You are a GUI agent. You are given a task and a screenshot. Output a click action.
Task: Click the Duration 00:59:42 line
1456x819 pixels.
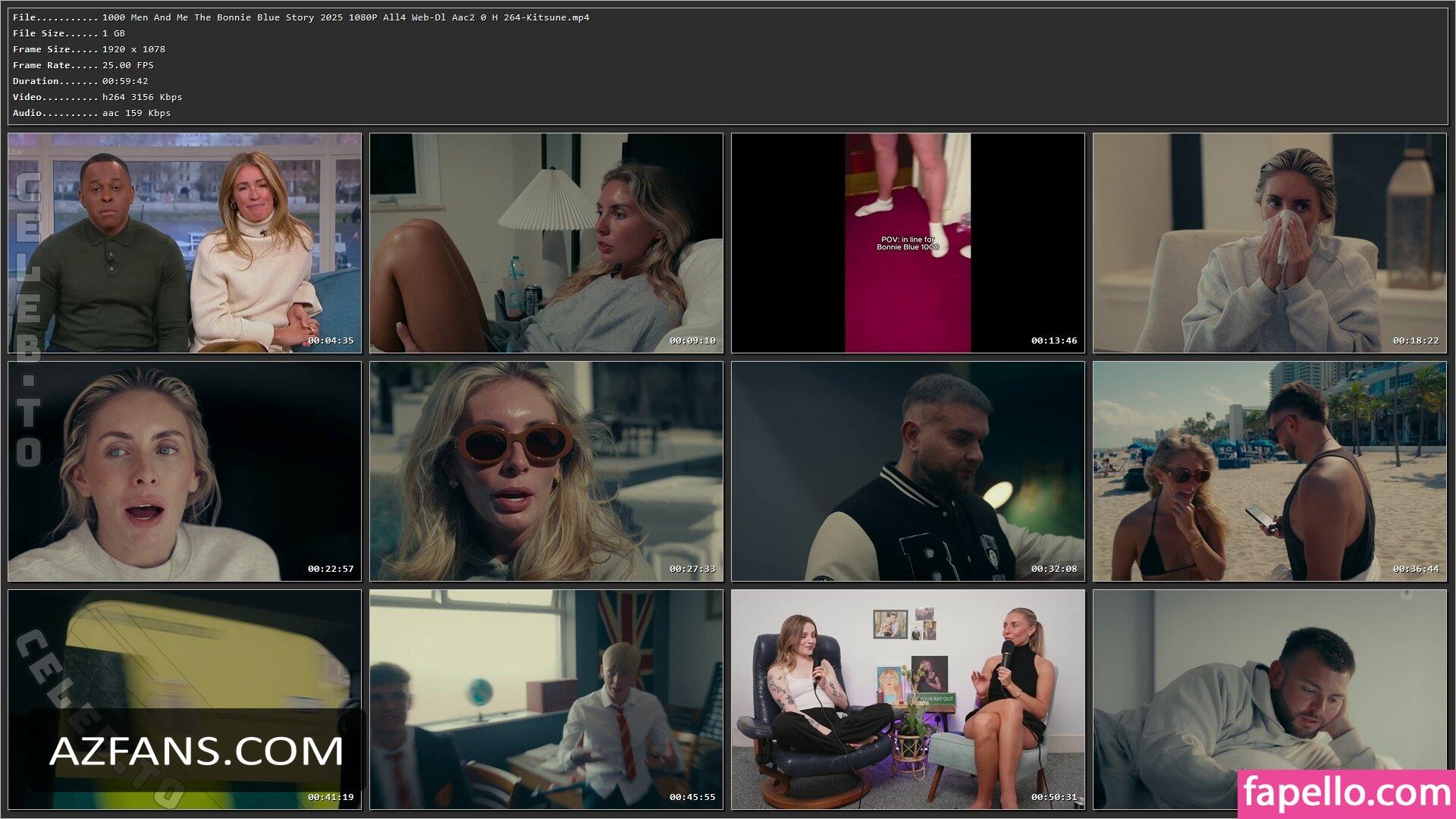pyautogui.click(x=80, y=81)
